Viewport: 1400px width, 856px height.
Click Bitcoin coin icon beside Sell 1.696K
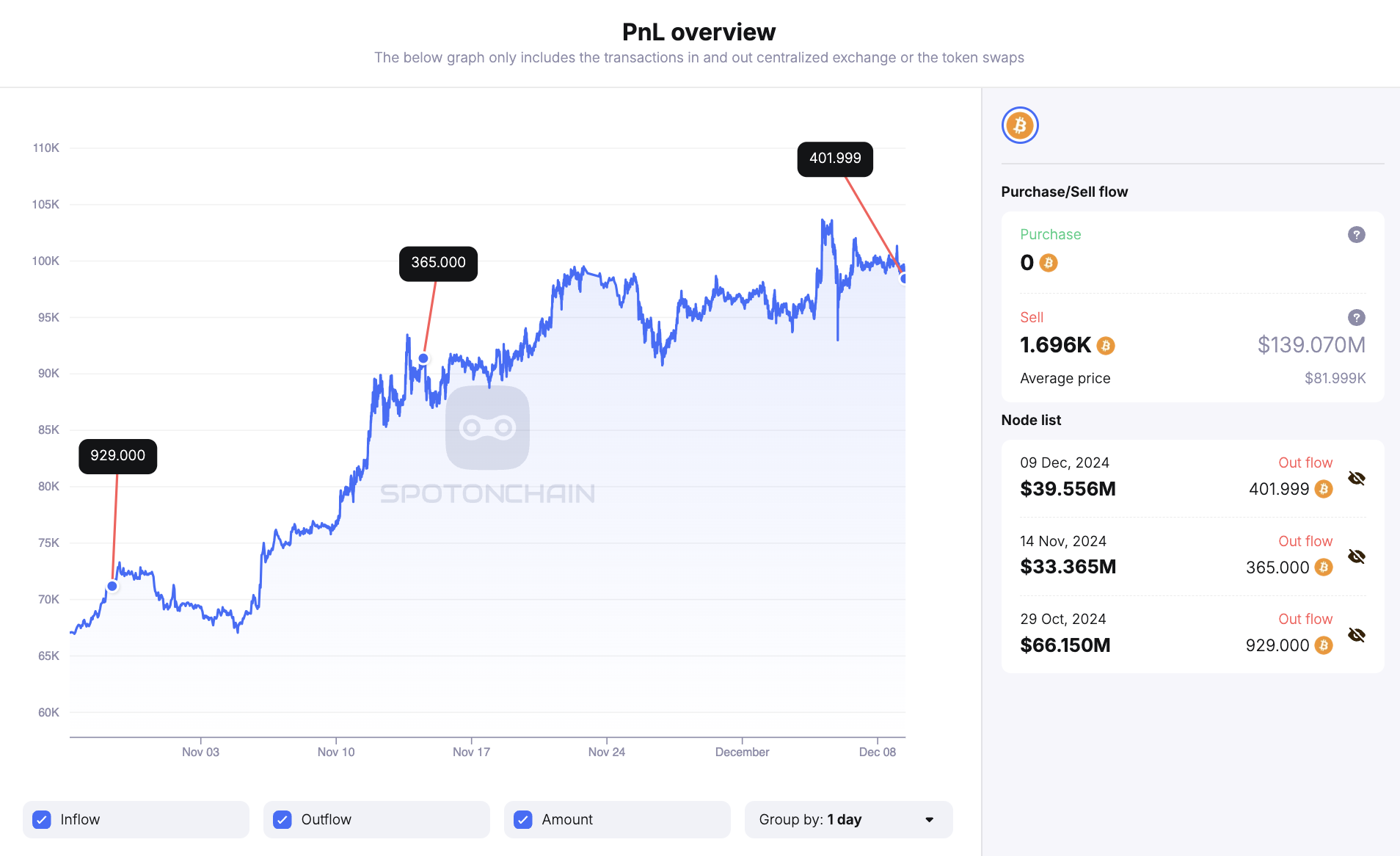click(x=1105, y=346)
